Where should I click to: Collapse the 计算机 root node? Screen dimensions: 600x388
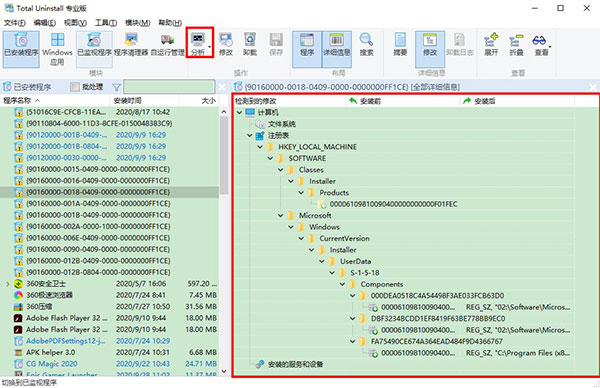tap(240, 112)
